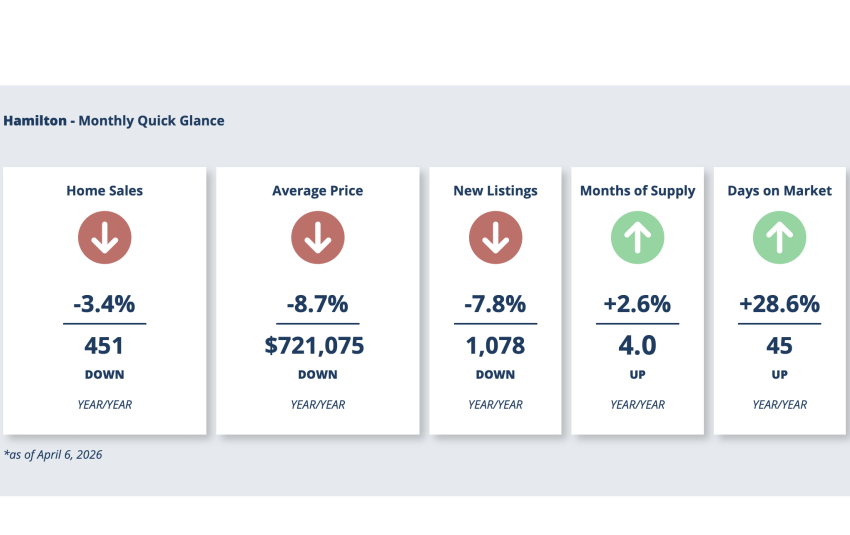Select the $721,075 average price figure
Screen dimensions: 850x535
[317, 346]
